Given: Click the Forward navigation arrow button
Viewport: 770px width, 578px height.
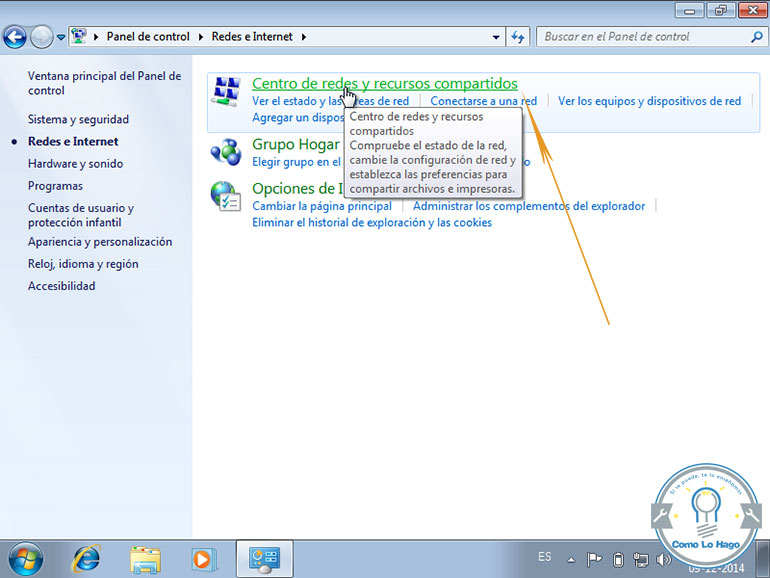Looking at the screenshot, I should [42, 37].
